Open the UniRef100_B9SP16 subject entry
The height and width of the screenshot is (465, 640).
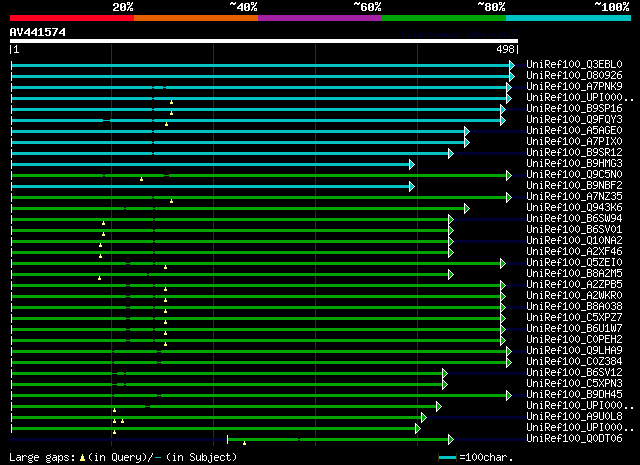pos(574,108)
